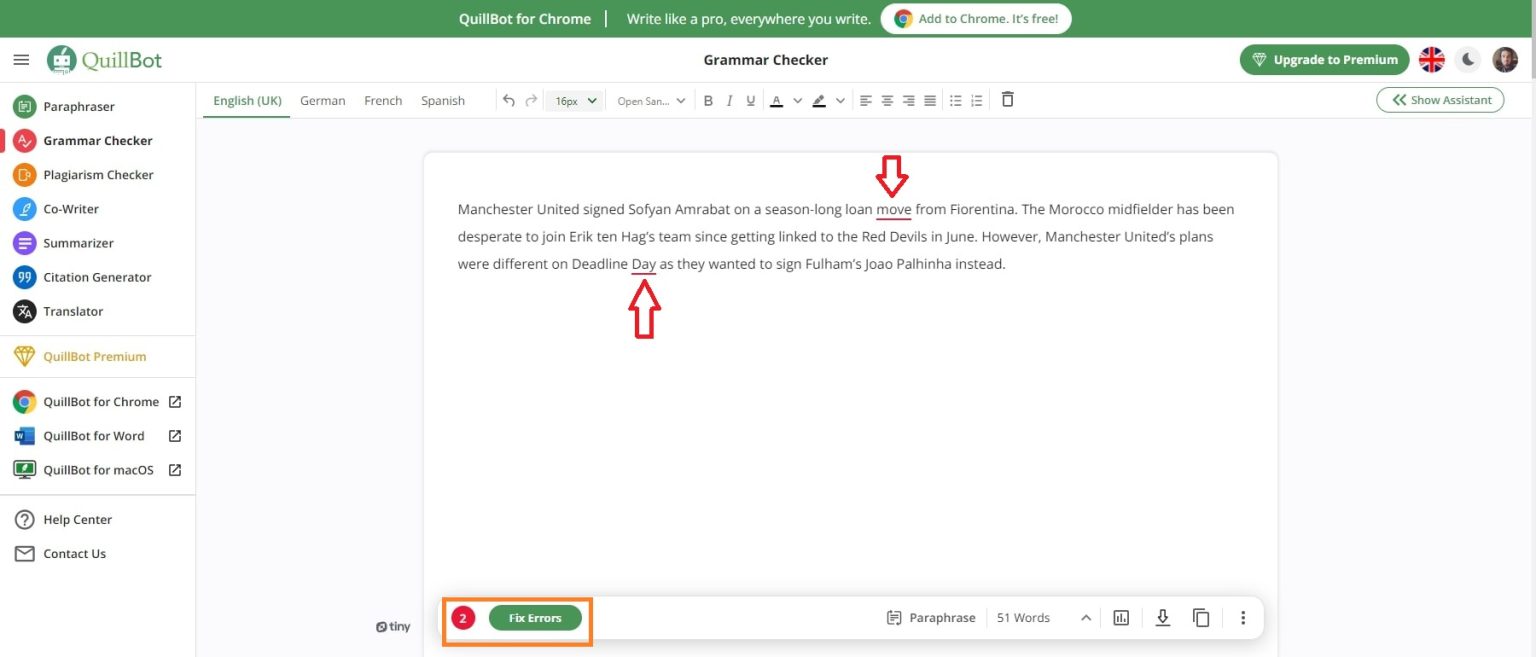Toggle dark mode with the moon icon
The image size is (1536, 657).
coord(1468,60)
